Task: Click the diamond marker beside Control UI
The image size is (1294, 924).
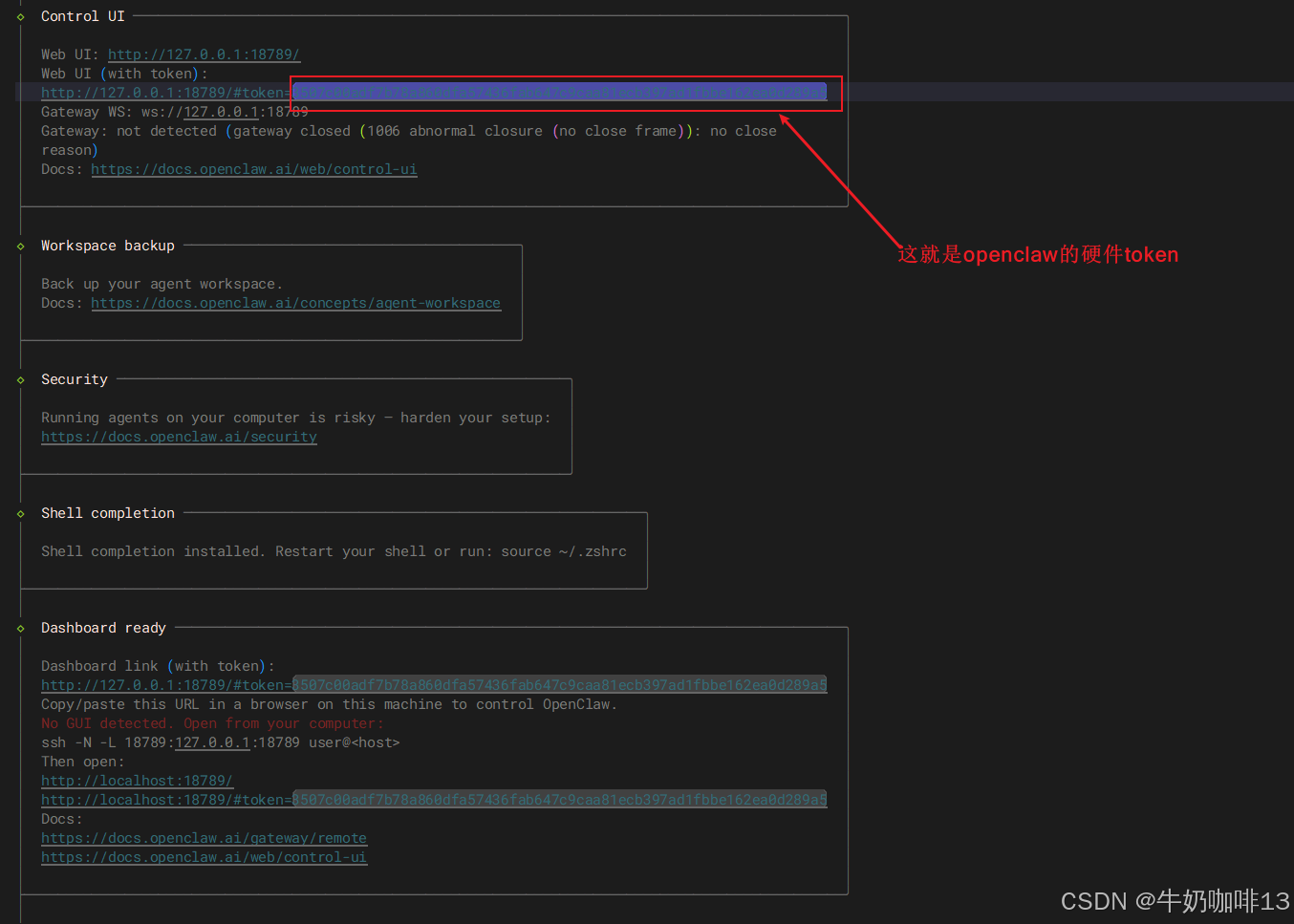Action: coord(20,16)
